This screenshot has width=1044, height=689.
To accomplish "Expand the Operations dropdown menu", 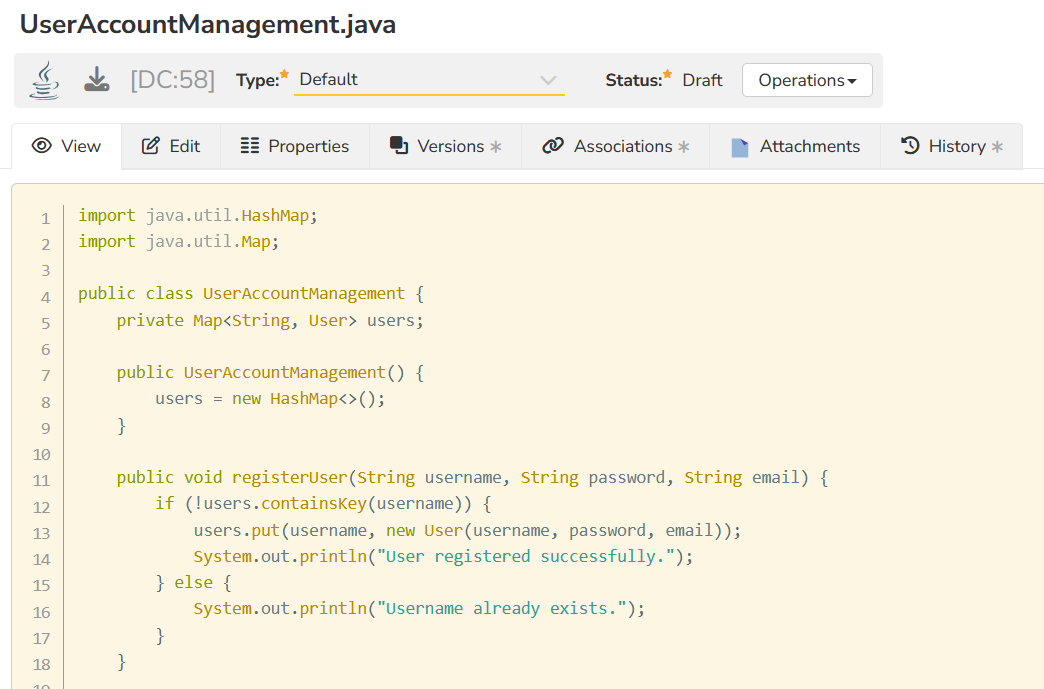I will (806, 80).
